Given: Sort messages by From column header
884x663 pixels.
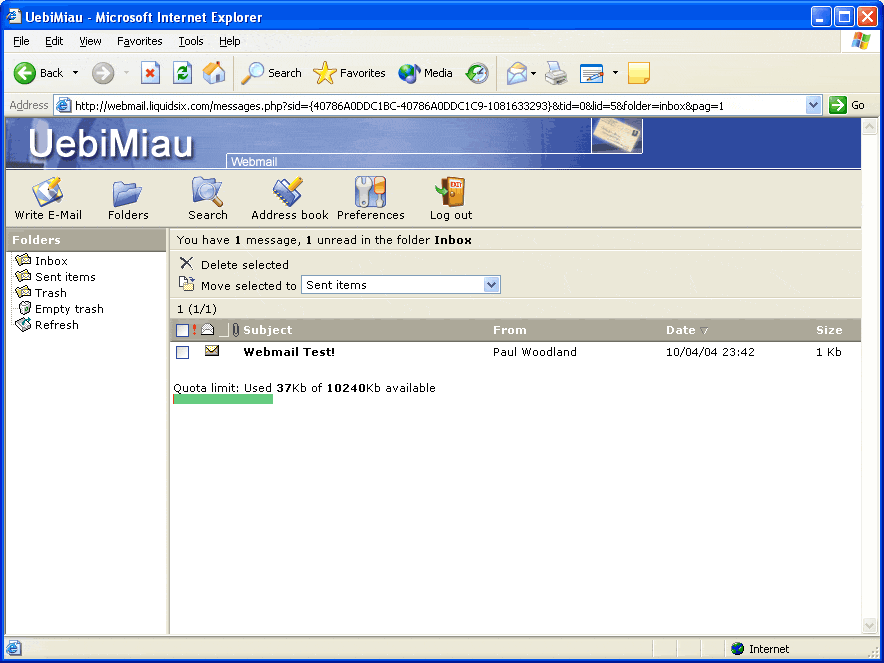Looking at the screenshot, I should click(509, 330).
